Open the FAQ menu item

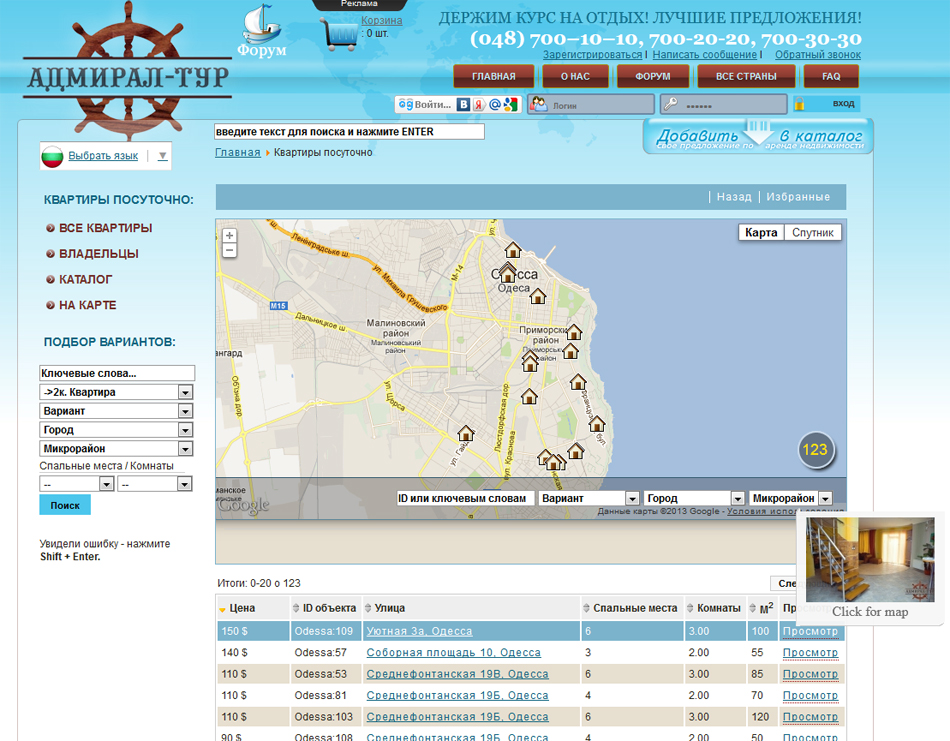pos(831,76)
